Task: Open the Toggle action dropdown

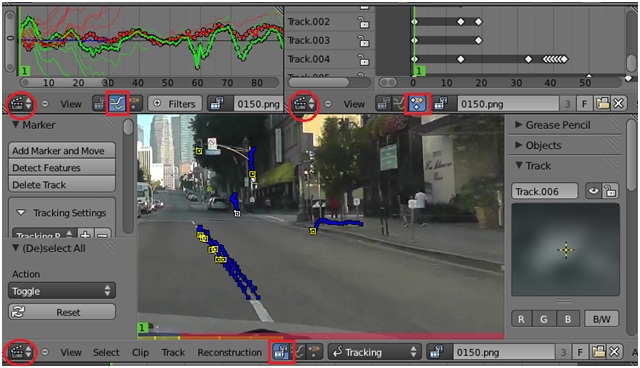Action: (x=62, y=291)
